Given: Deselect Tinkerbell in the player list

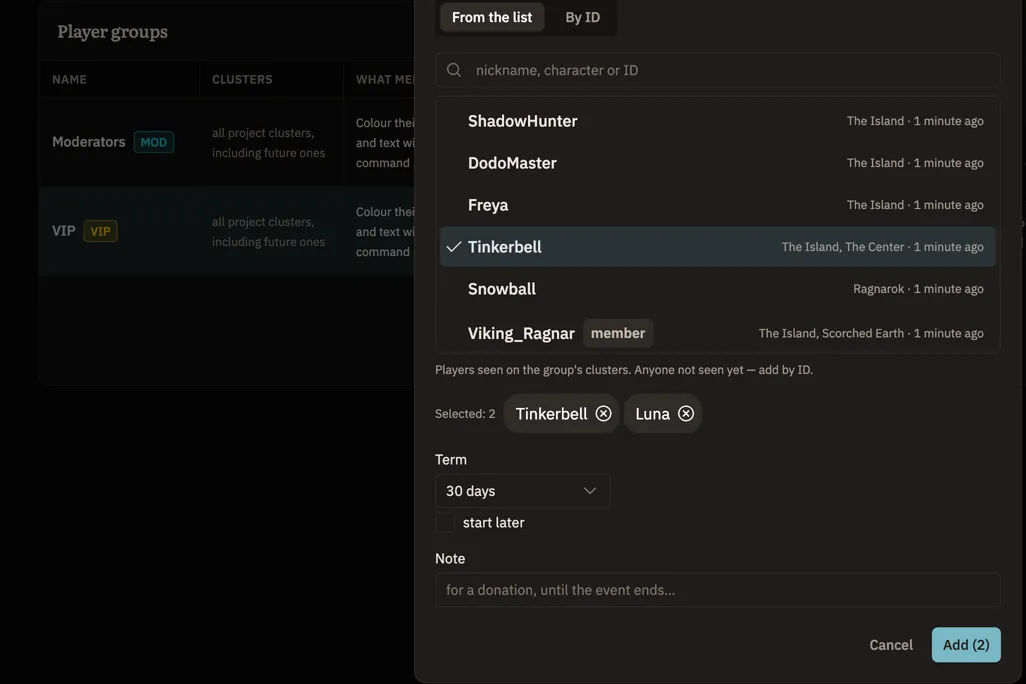Looking at the screenshot, I should (x=717, y=247).
